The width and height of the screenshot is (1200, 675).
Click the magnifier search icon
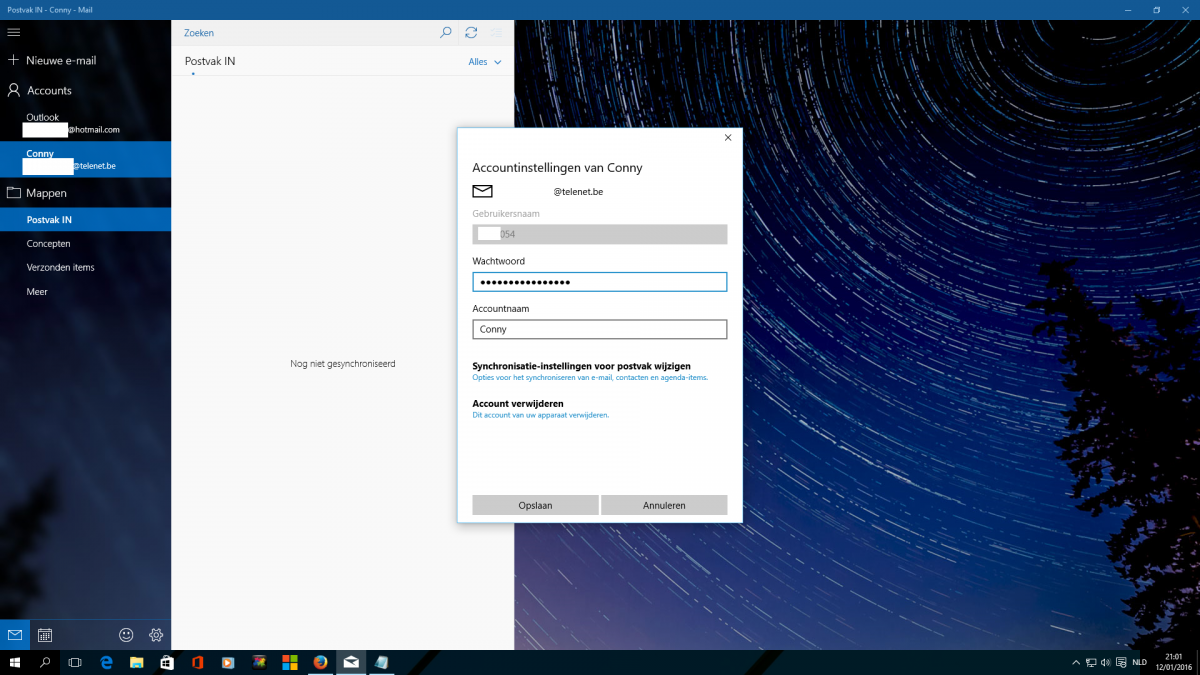[x=446, y=33]
